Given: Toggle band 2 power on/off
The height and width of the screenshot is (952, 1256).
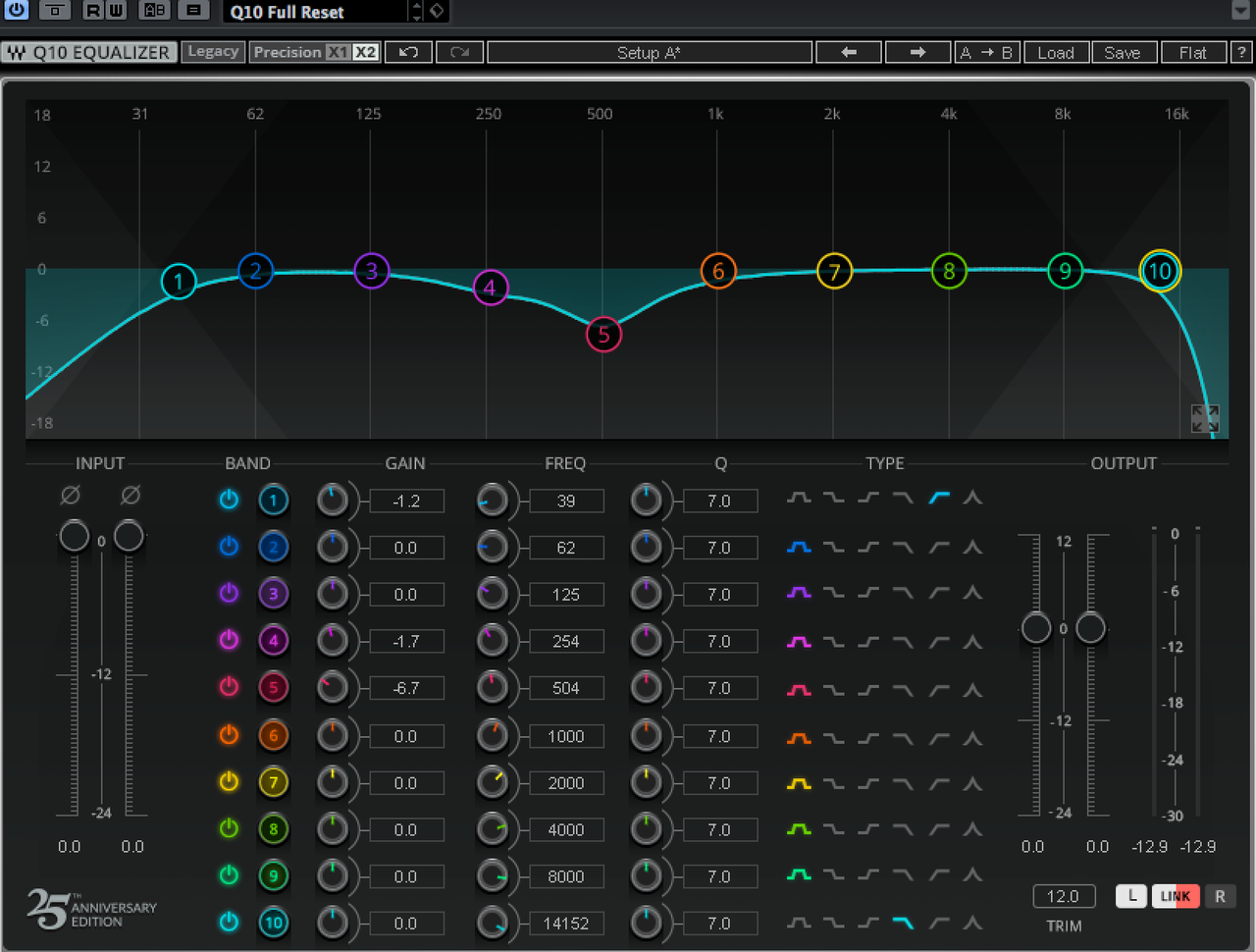Looking at the screenshot, I should coord(229,546).
